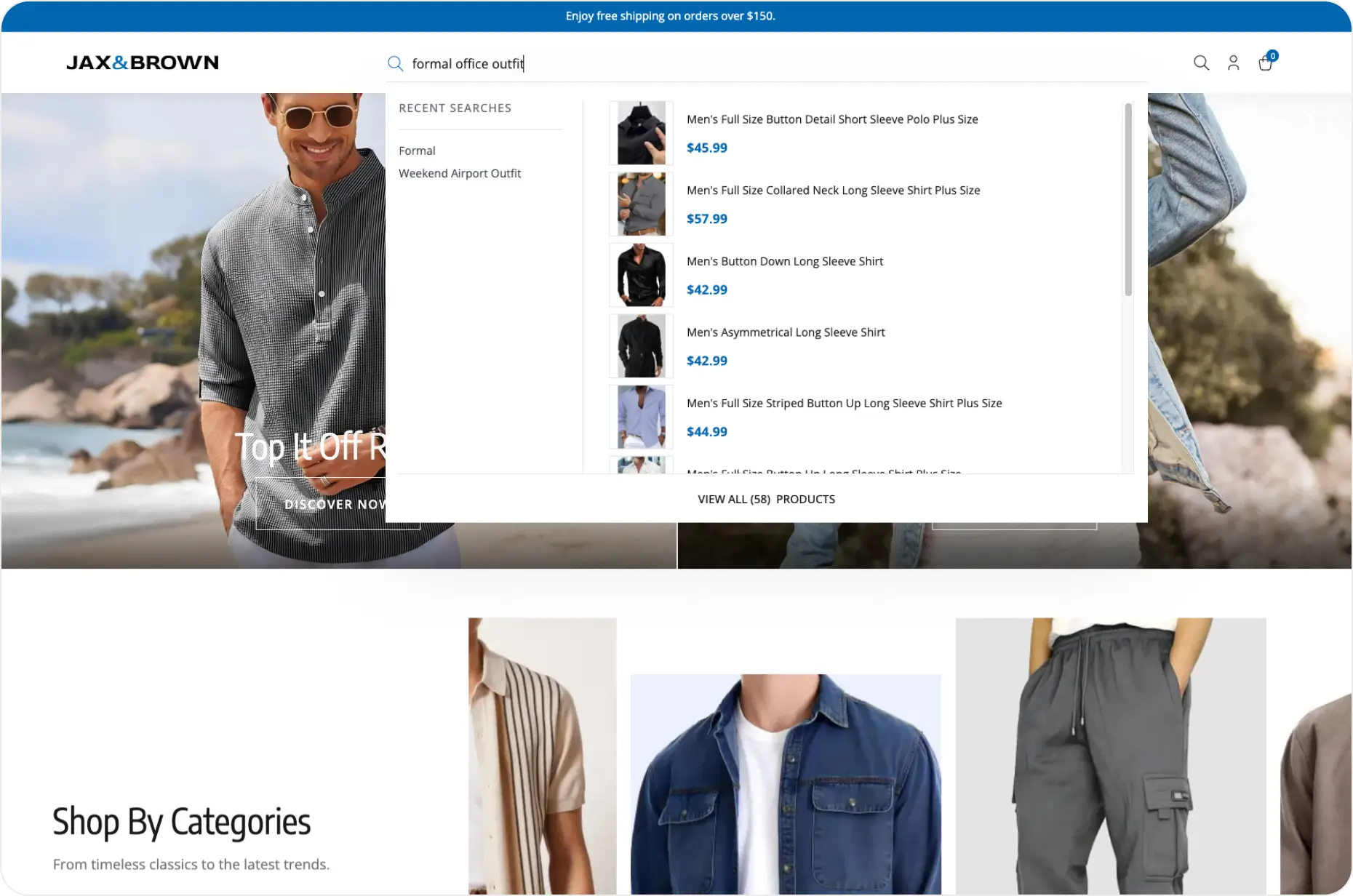Open the user account icon

[1233, 63]
